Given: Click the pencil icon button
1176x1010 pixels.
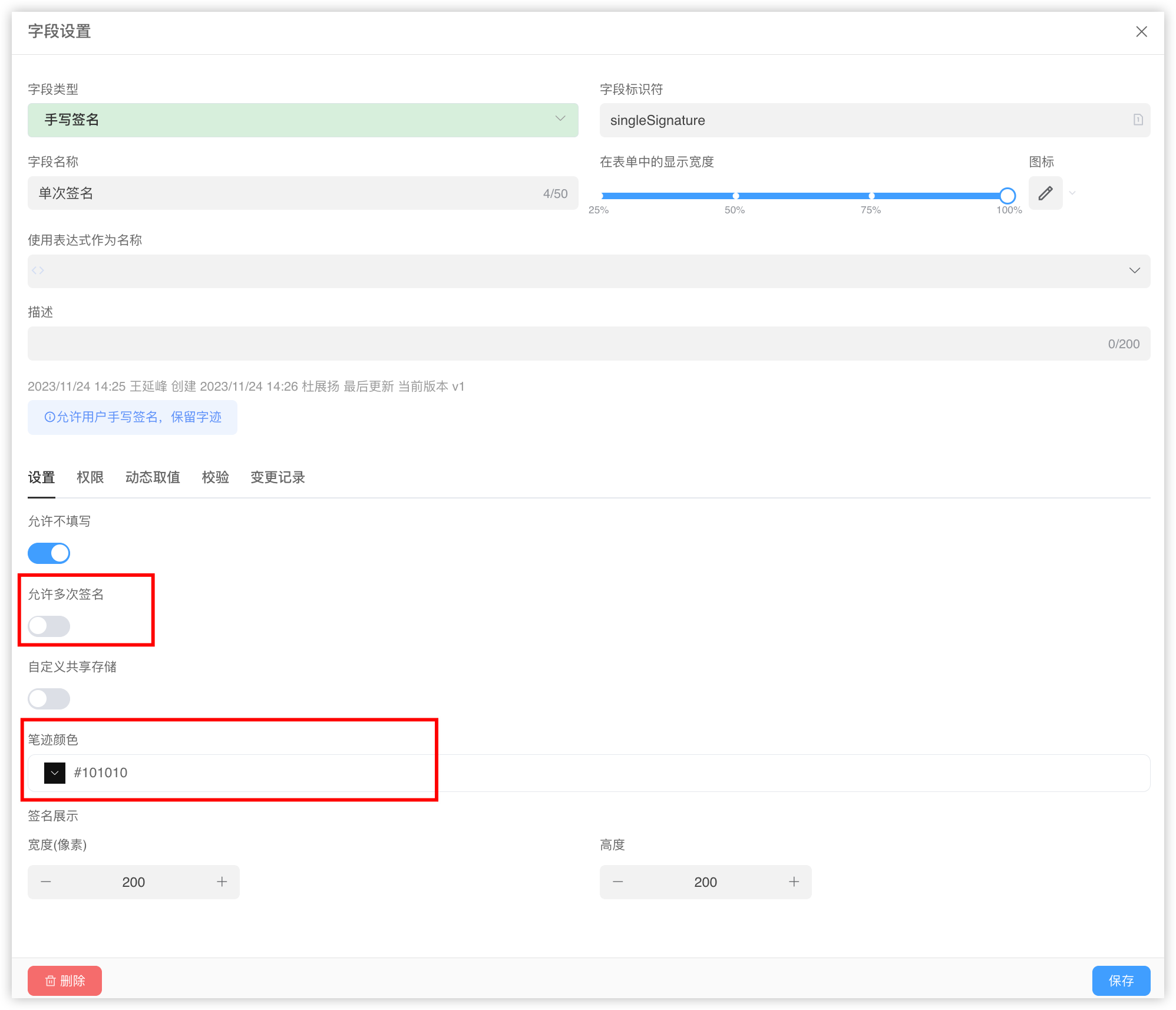Looking at the screenshot, I should [1045, 193].
